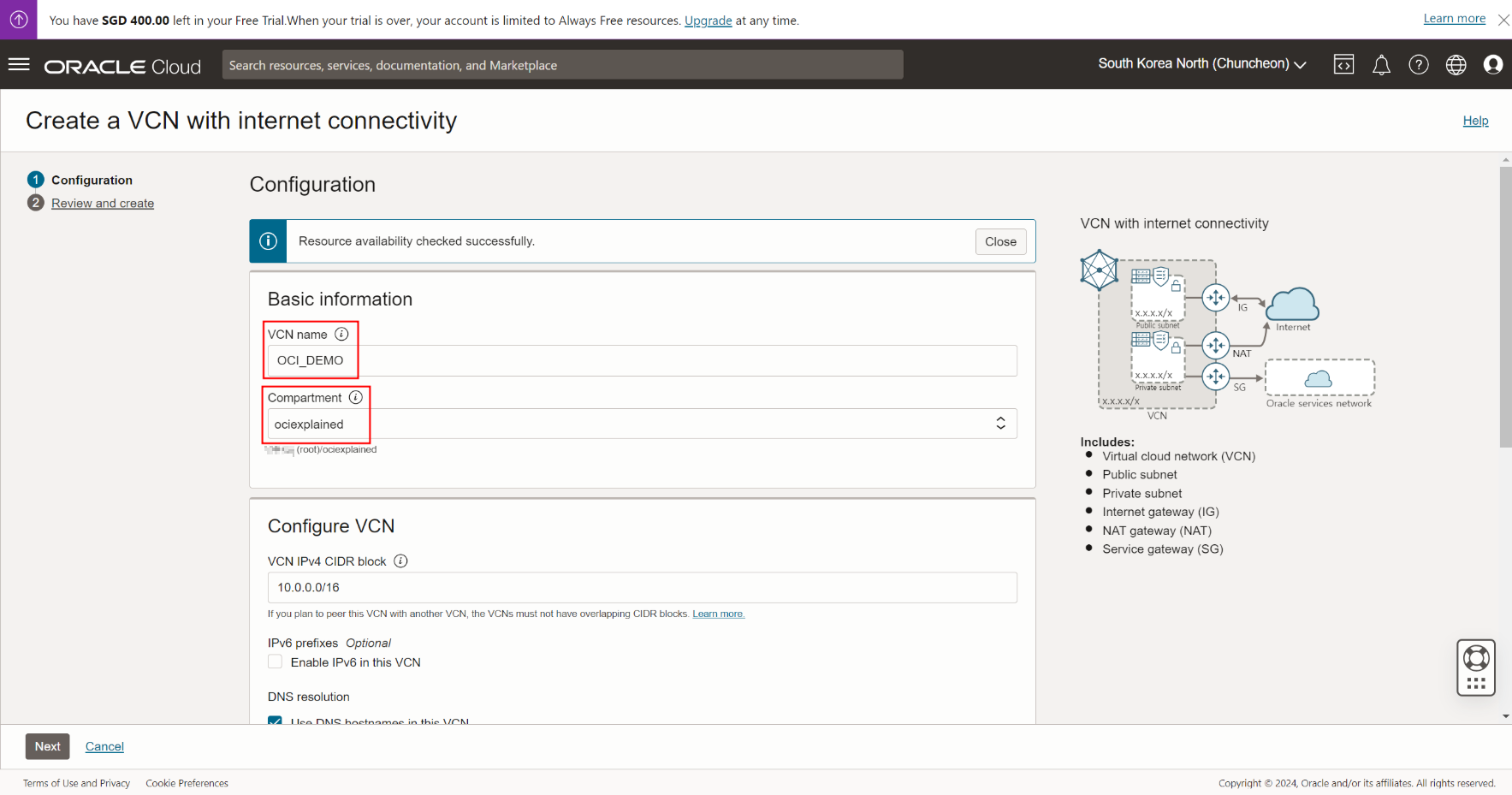This screenshot has height=795, width=1512.
Task: Click the scrollbar up arrow
Action: (1505, 160)
